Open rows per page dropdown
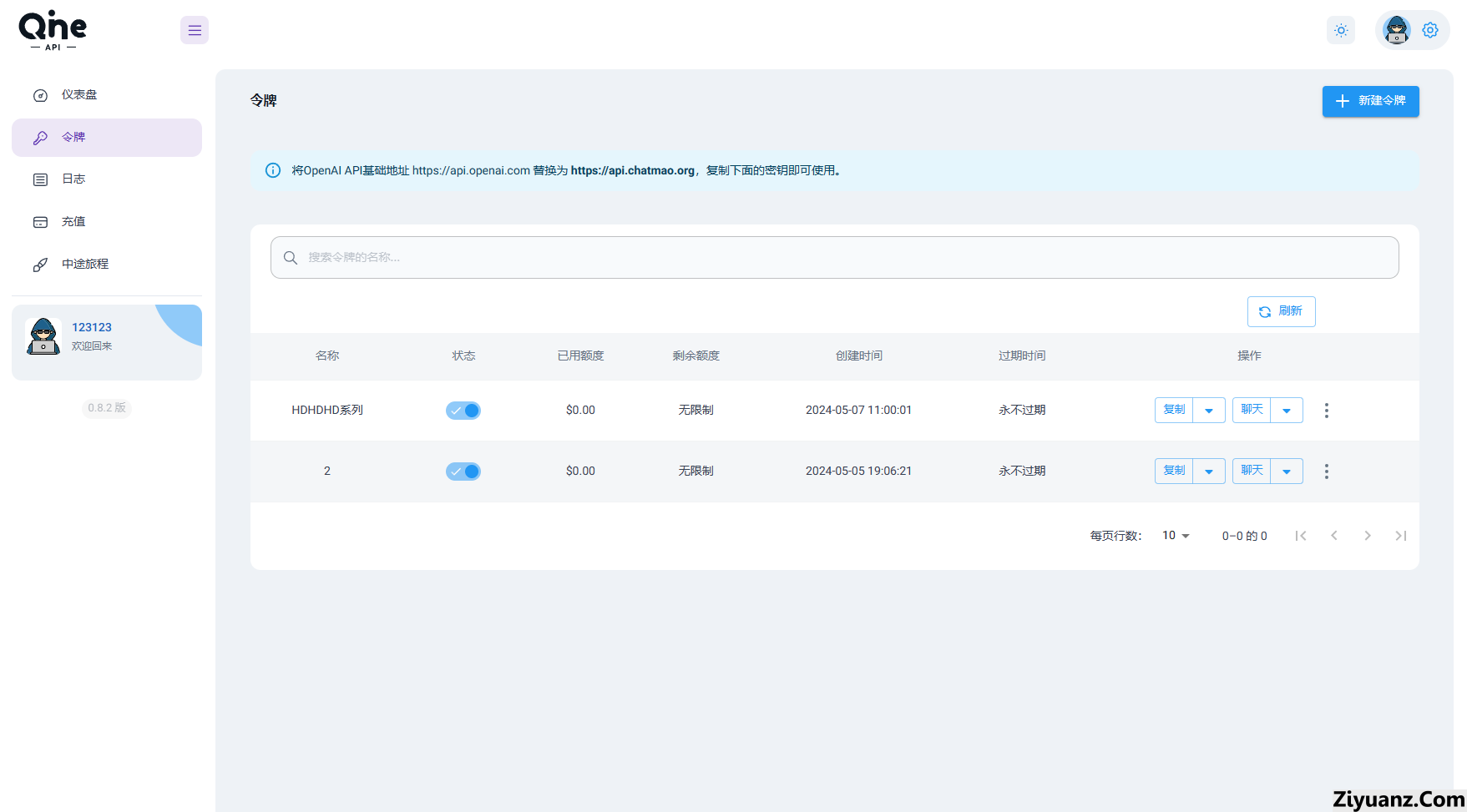1467x812 pixels. [1176, 536]
